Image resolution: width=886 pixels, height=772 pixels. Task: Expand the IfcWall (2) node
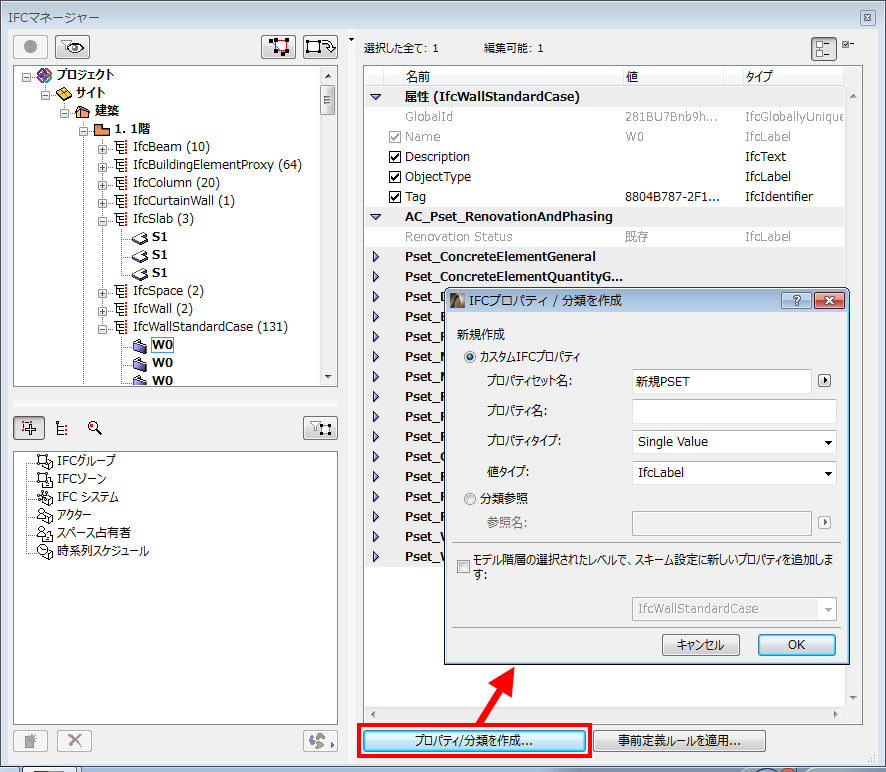click(x=102, y=311)
